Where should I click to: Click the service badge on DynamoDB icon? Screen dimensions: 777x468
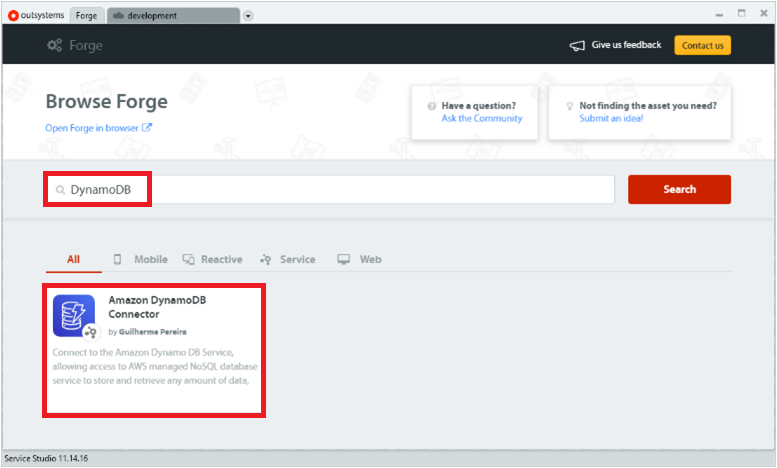[91, 332]
